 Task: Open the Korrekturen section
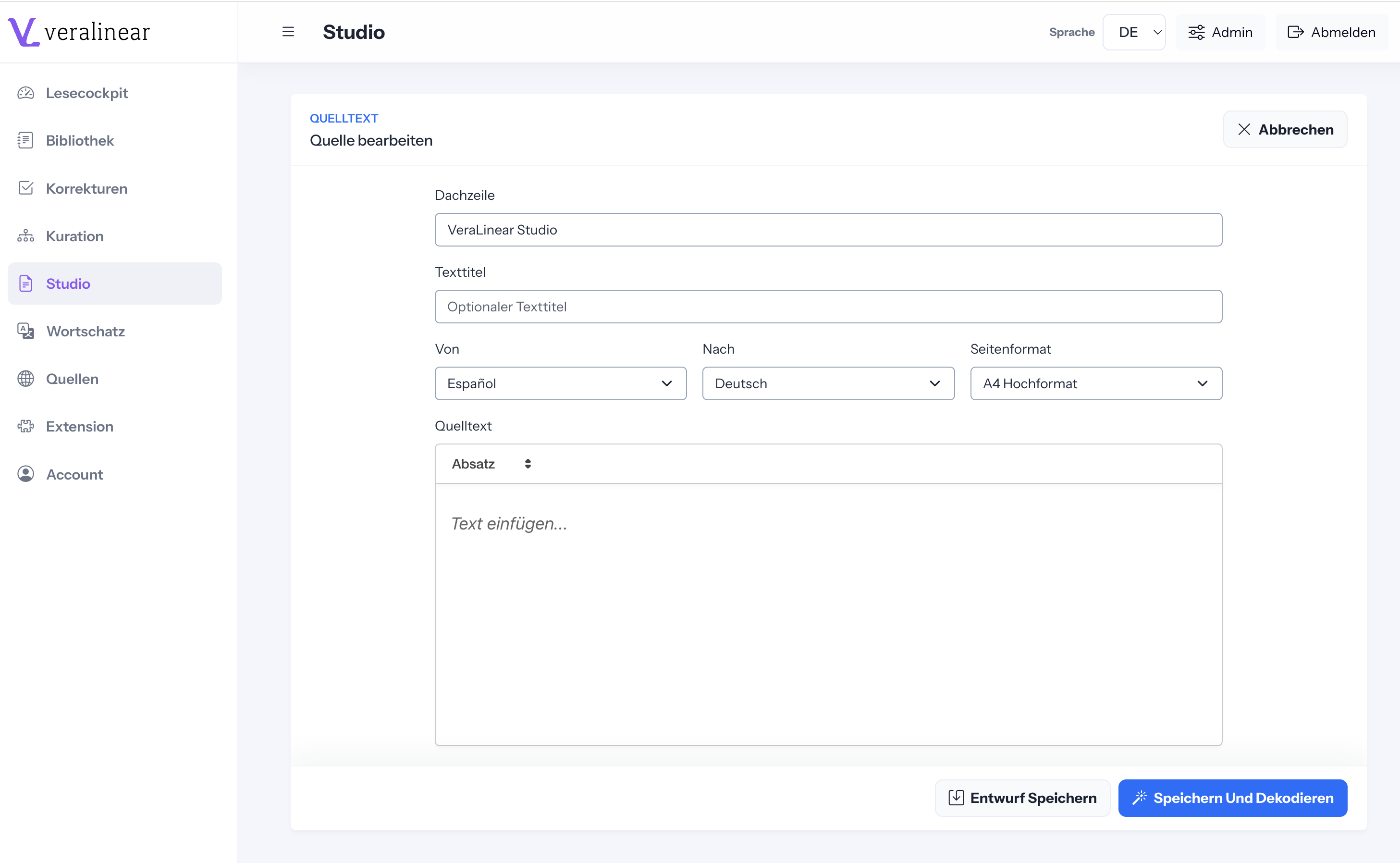point(114,188)
